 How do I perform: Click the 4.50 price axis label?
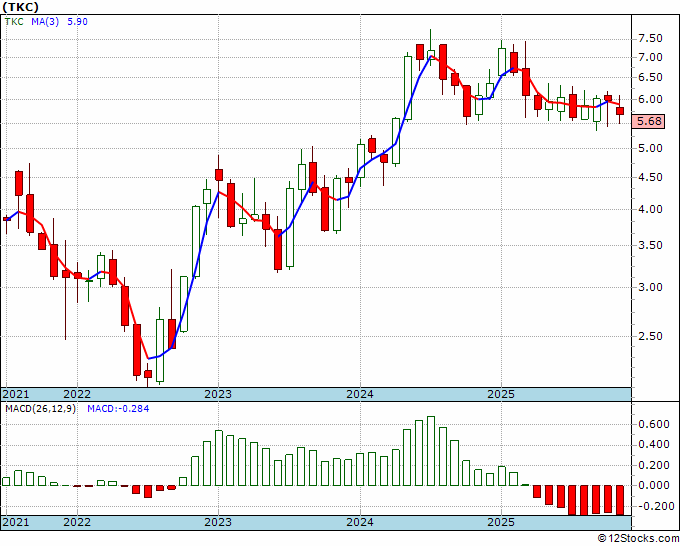[x=650, y=177]
